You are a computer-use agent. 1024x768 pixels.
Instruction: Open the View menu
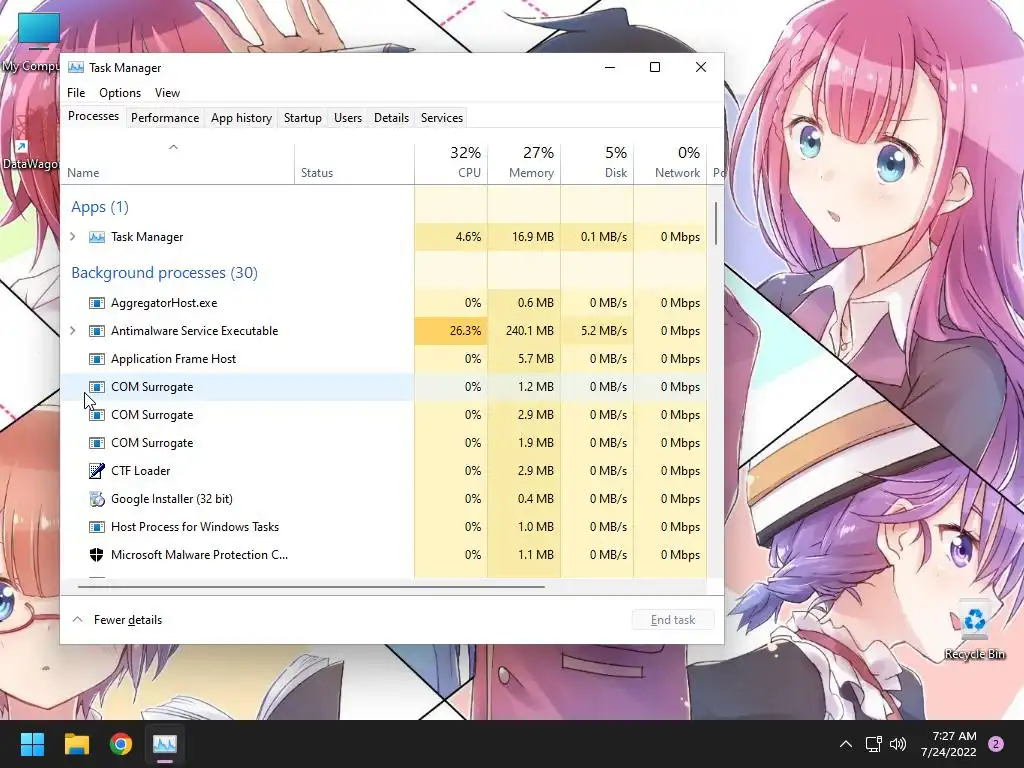point(167,93)
